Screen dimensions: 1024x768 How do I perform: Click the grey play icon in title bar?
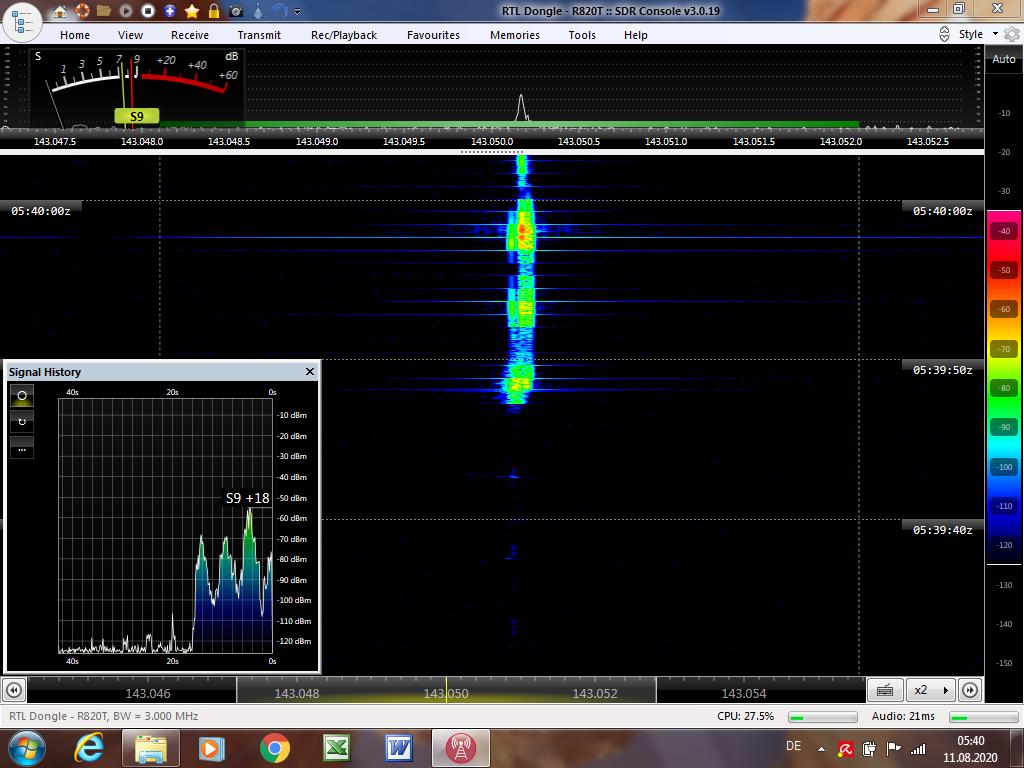click(126, 11)
